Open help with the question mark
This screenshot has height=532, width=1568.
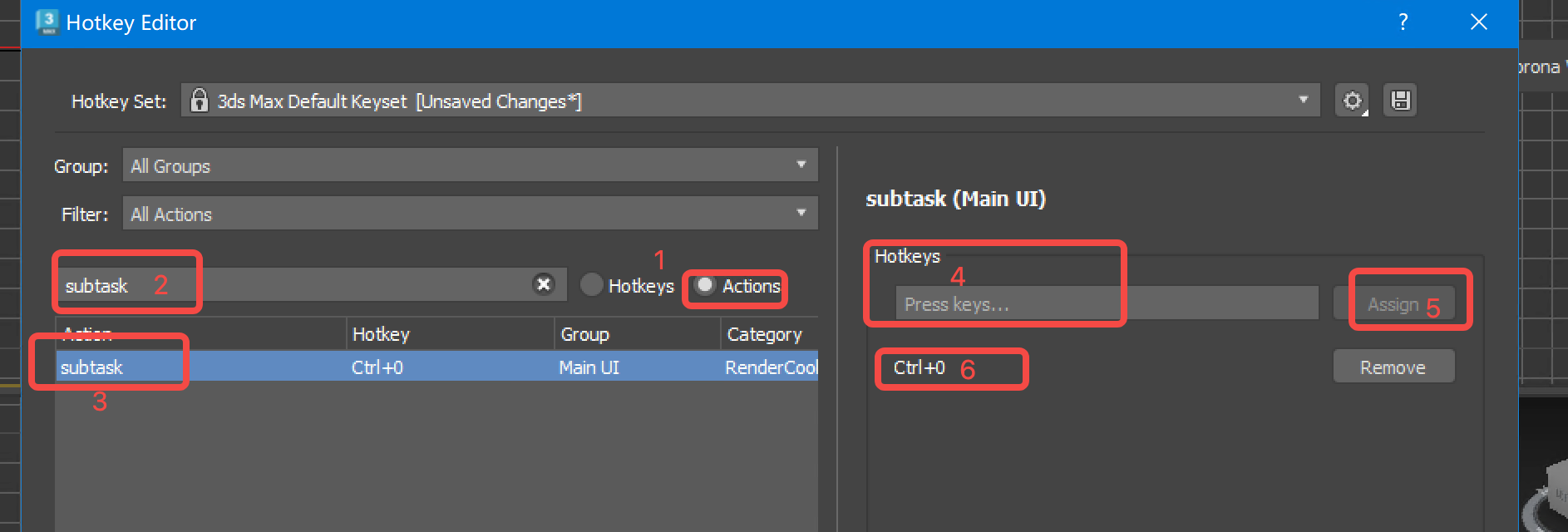click(1403, 22)
